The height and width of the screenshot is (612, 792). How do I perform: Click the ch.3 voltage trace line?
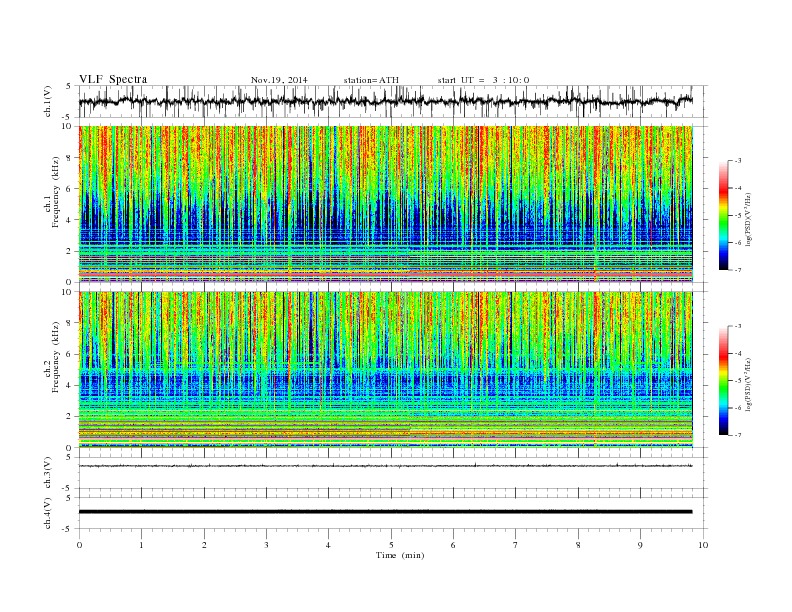click(x=385, y=466)
